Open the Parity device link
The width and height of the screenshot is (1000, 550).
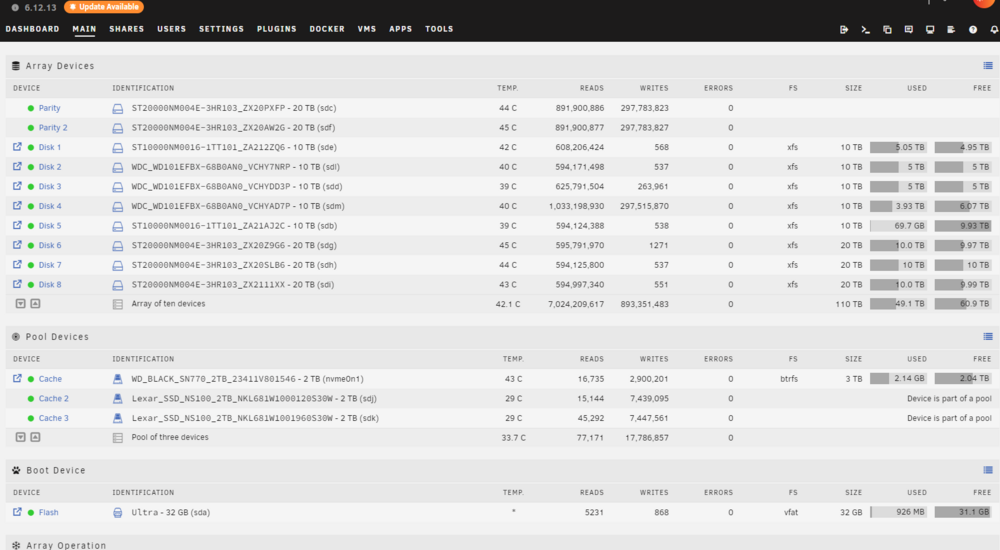pyautogui.click(x=49, y=108)
